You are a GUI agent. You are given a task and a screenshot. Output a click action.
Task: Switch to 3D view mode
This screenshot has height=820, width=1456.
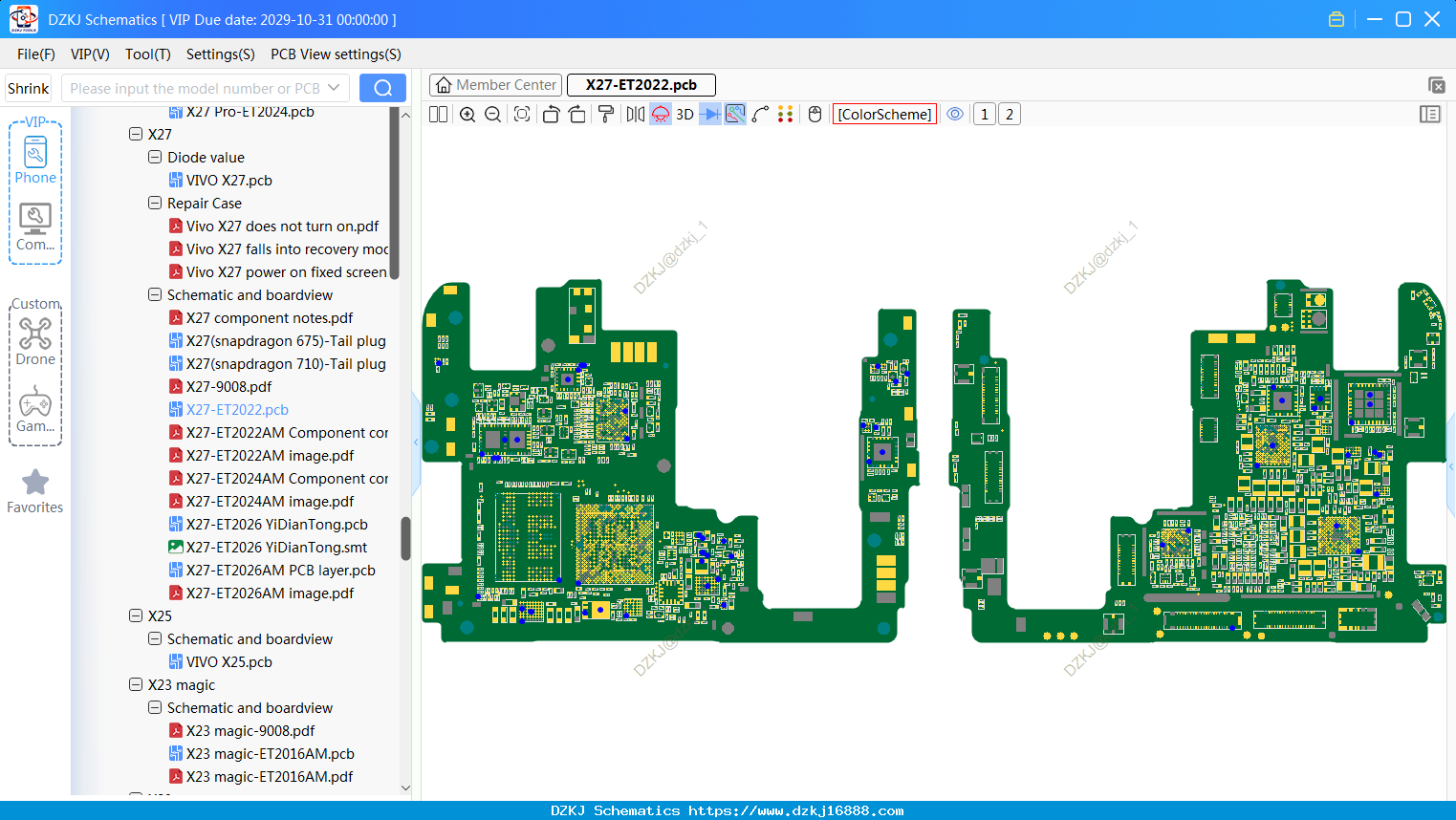[685, 115]
